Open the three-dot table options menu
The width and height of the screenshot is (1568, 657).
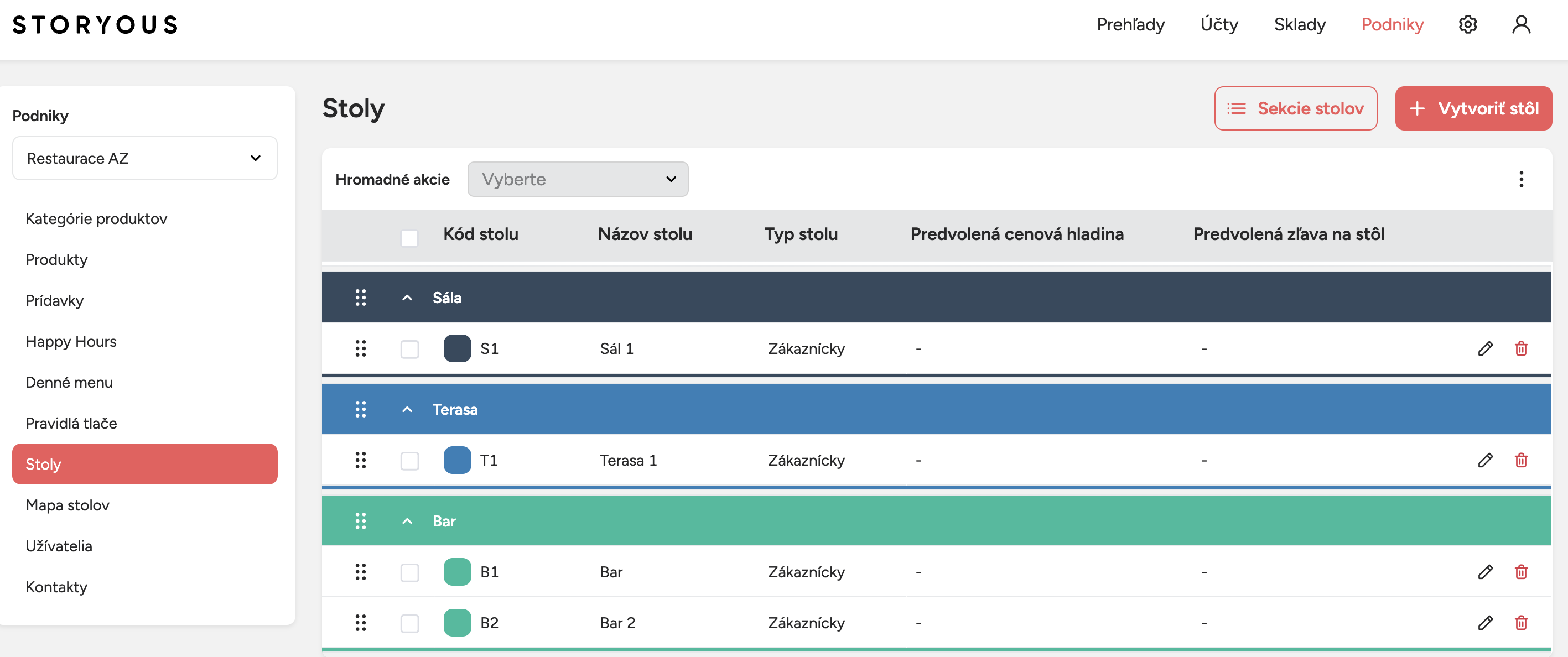(1520, 179)
